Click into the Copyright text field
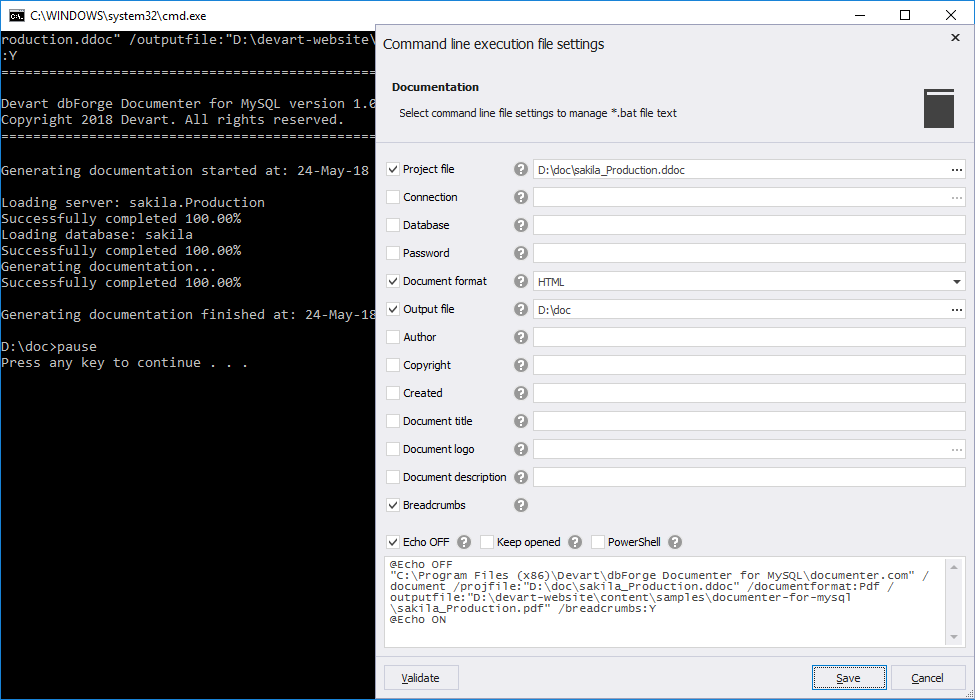 tap(749, 366)
